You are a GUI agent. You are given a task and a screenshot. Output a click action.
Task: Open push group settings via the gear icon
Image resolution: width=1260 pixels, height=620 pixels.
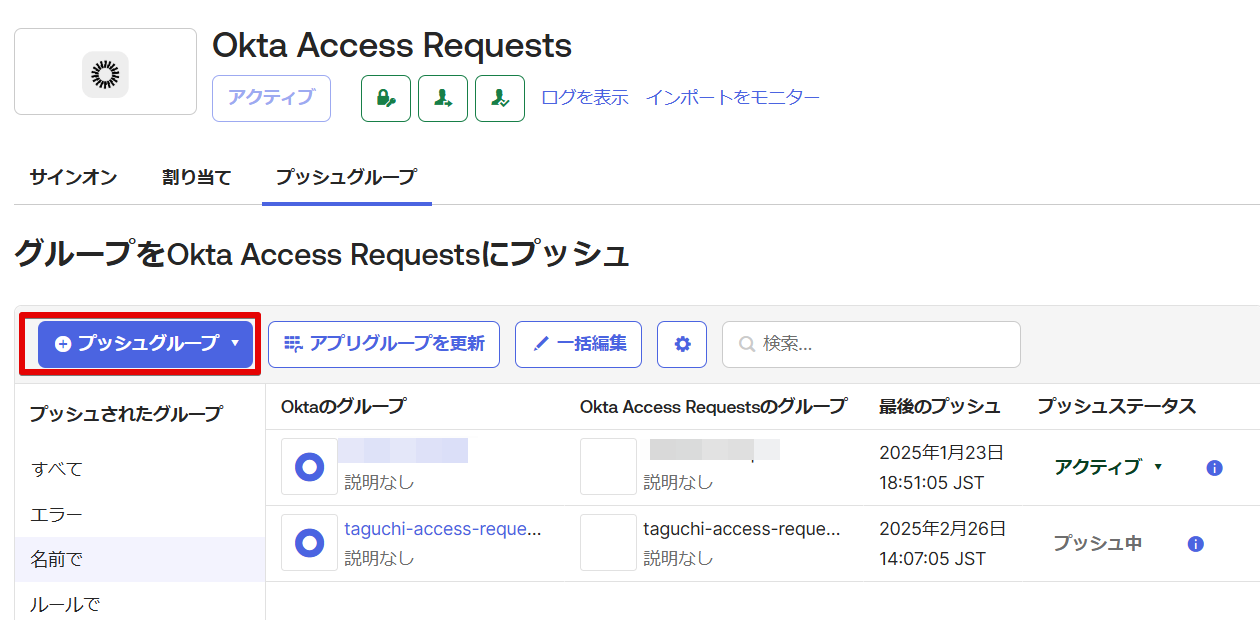[x=681, y=344]
